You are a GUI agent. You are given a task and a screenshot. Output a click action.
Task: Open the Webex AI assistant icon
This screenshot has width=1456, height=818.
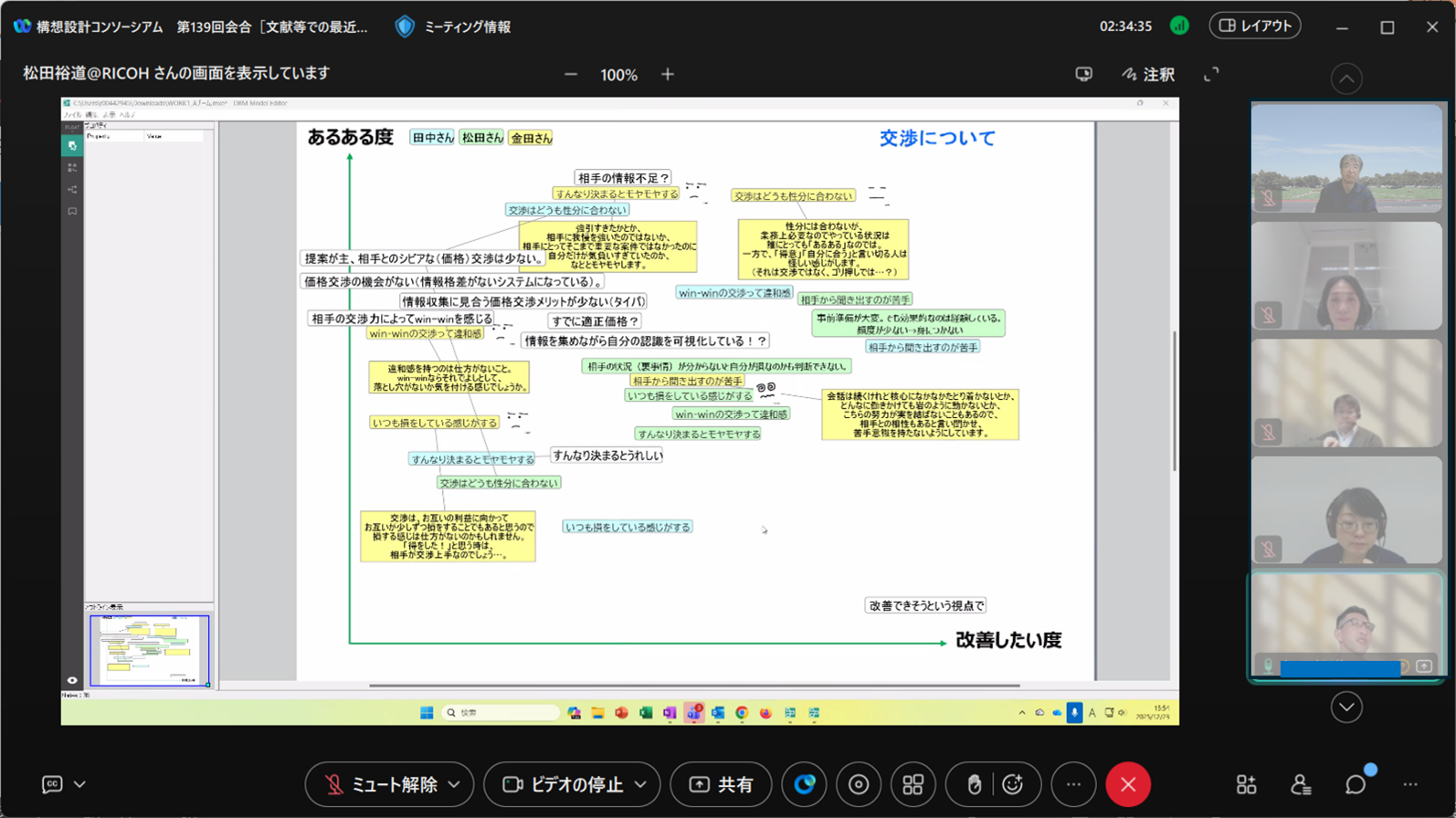click(805, 784)
